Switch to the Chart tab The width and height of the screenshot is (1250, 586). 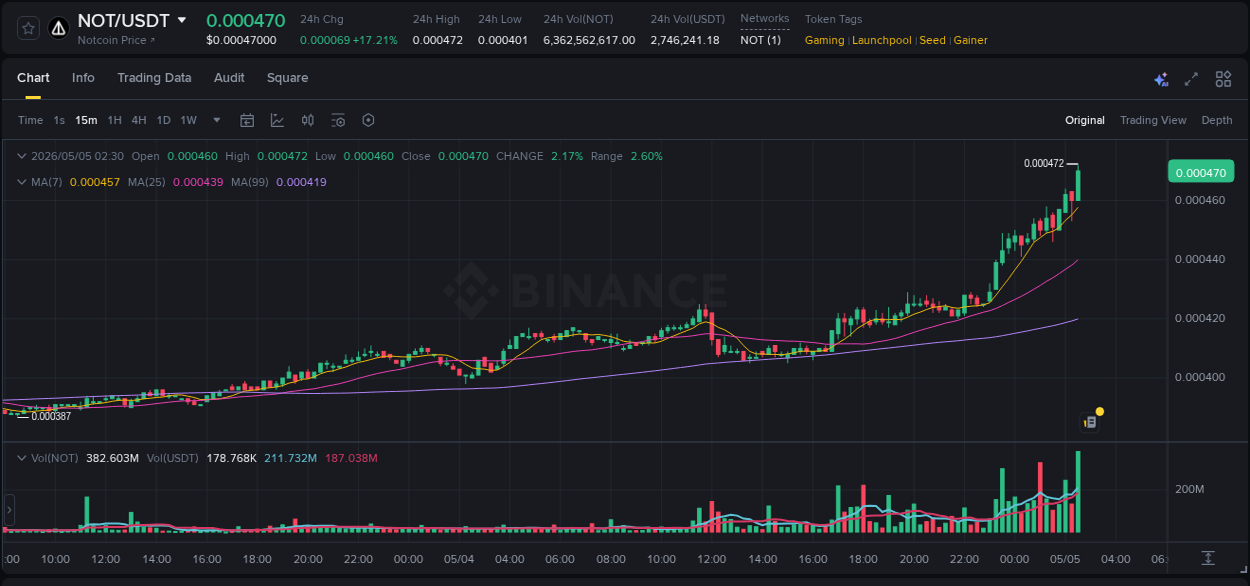coord(33,78)
